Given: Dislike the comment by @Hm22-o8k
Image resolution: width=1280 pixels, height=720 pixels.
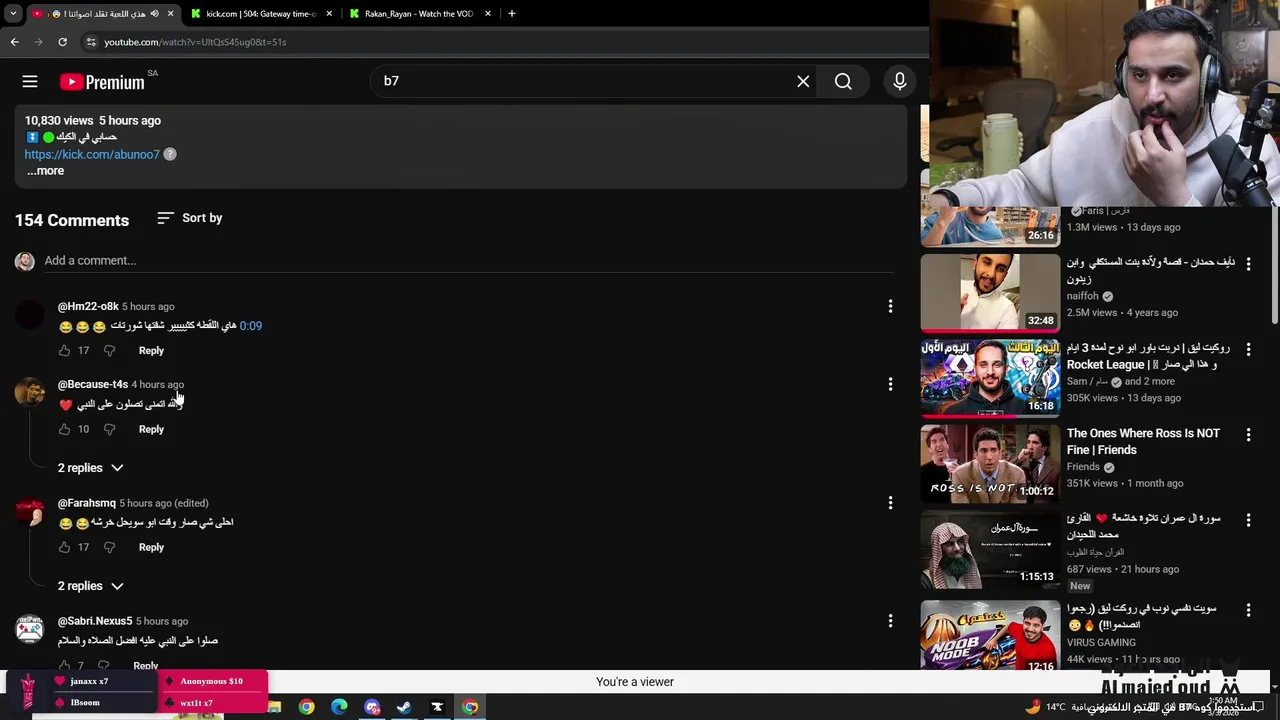Looking at the screenshot, I should point(109,351).
